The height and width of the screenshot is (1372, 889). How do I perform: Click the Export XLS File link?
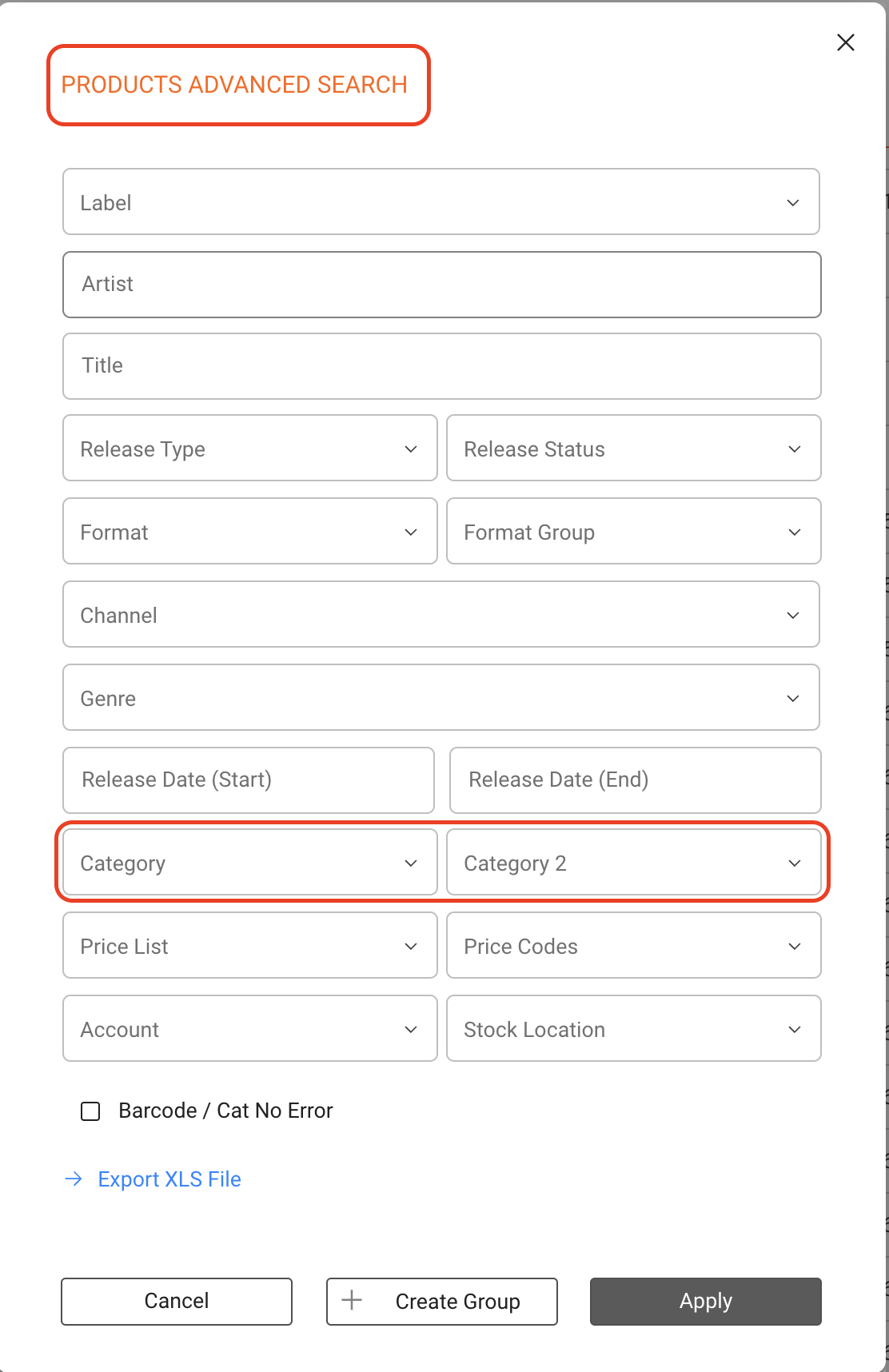[x=169, y=1179]
